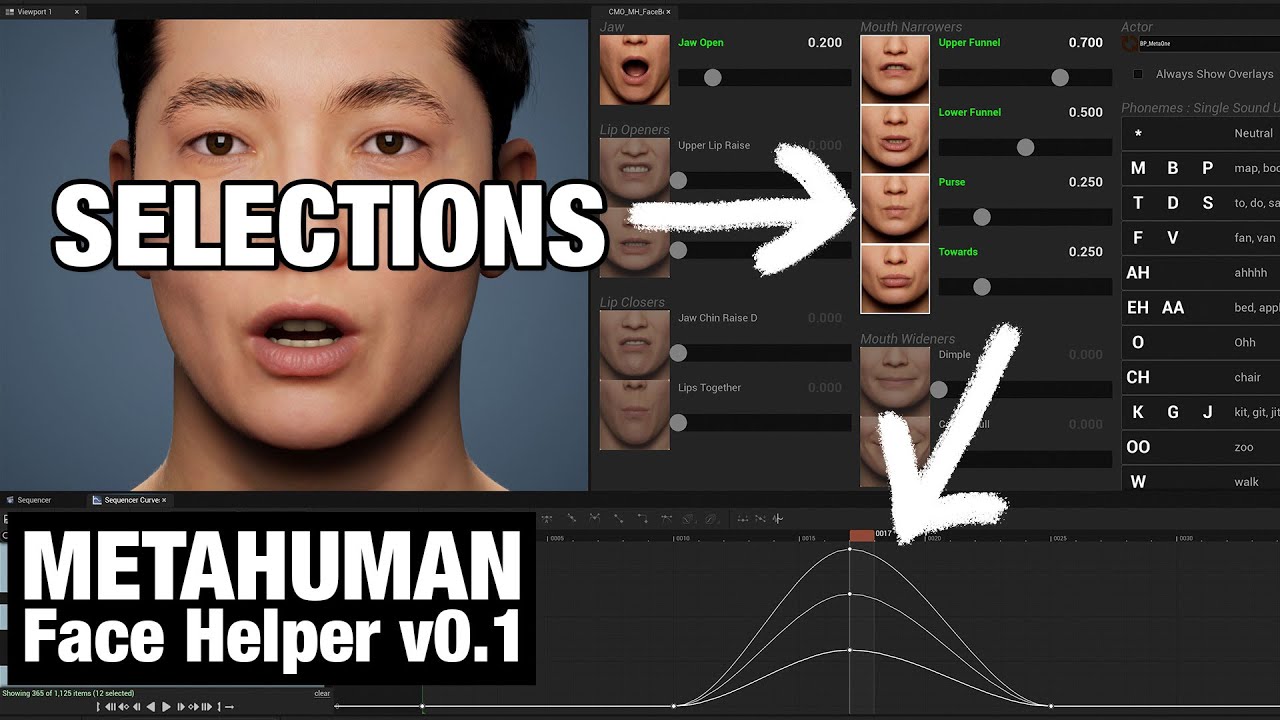Click the AA phoneme button
1280x720 pixels.
pyautogui.click(x=1173, y=308)
